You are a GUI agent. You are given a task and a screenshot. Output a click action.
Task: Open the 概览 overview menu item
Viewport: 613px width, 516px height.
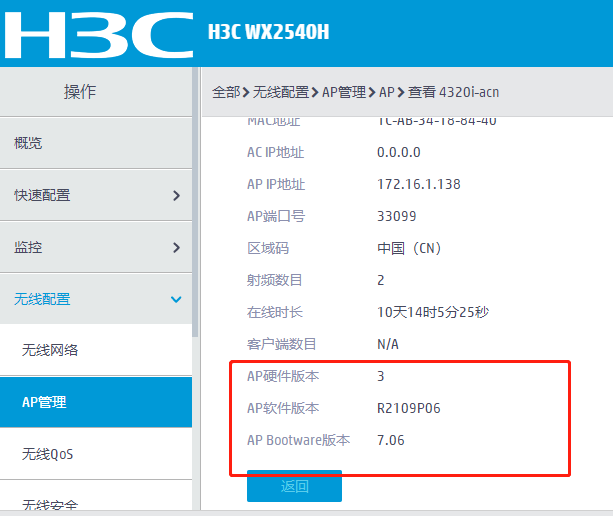coord(96,143)
